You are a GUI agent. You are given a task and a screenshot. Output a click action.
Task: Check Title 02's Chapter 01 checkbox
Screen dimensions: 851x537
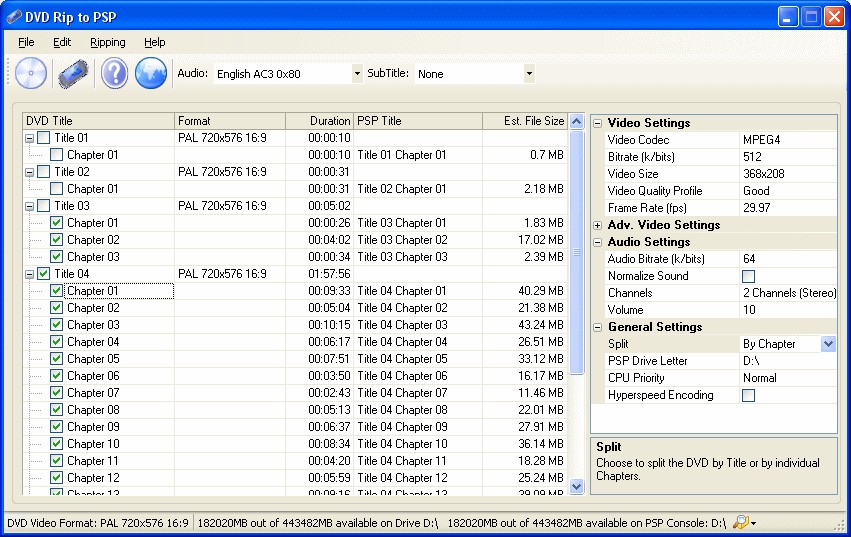[56, 189]
